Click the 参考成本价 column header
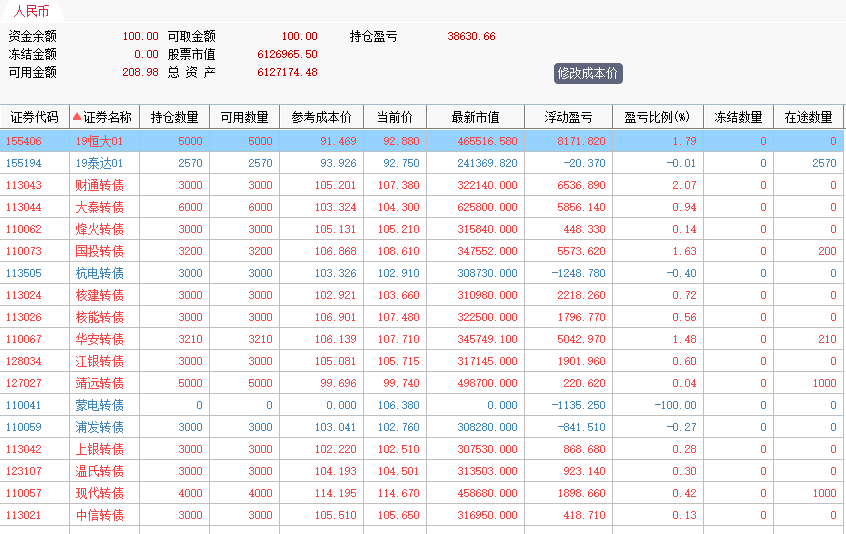Image resolution: width=846 pixels, height=534 pixels. [x=321, y=117]
